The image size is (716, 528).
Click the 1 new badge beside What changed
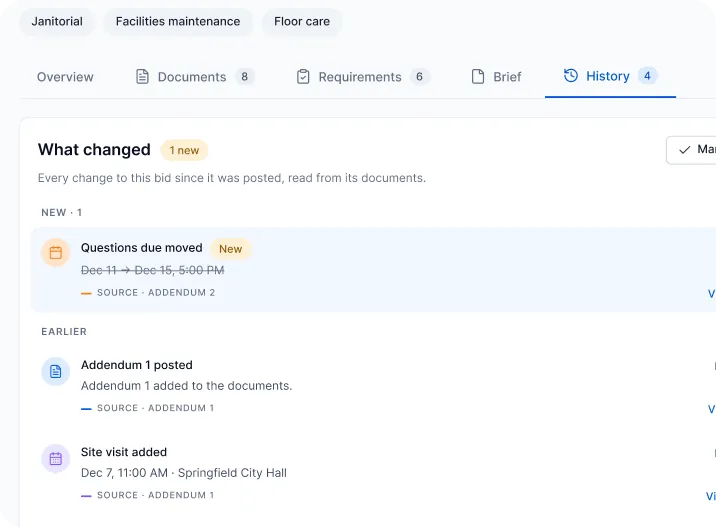point(184,150)
